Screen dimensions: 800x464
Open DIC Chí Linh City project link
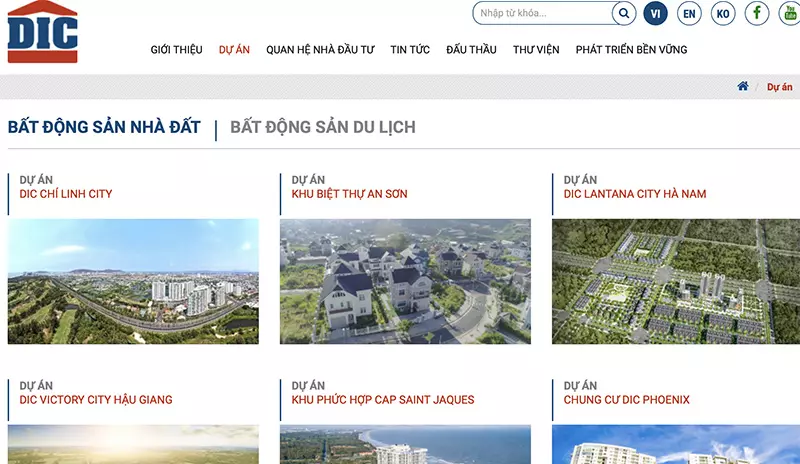coord(66,194)
